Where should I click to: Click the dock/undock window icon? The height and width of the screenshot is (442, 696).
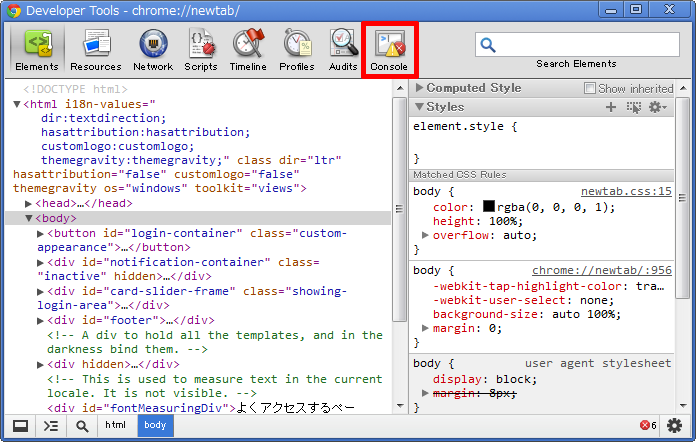pyautogui.click(x=20, y=426)
